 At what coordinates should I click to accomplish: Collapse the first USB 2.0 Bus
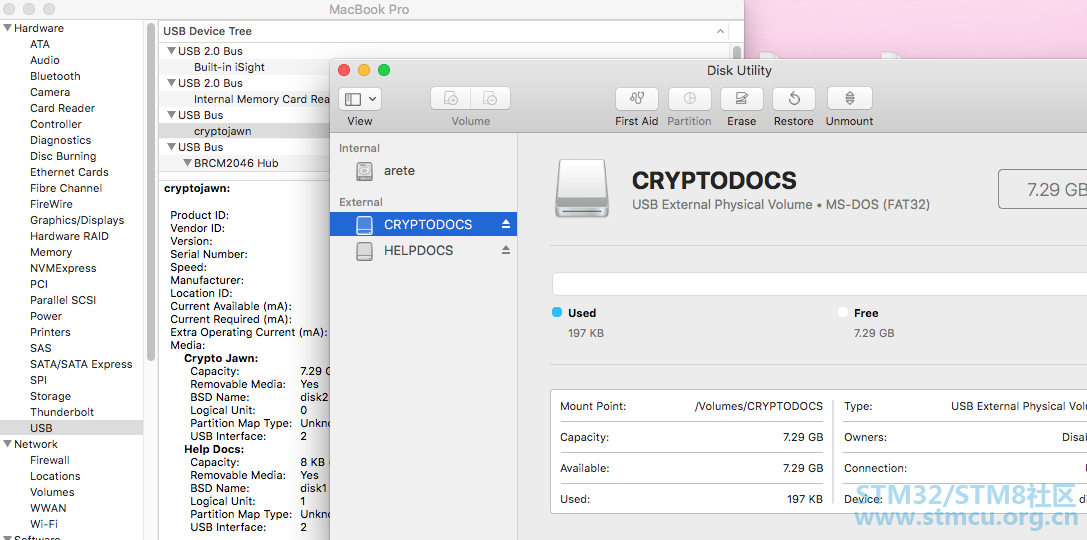[171, 51]
